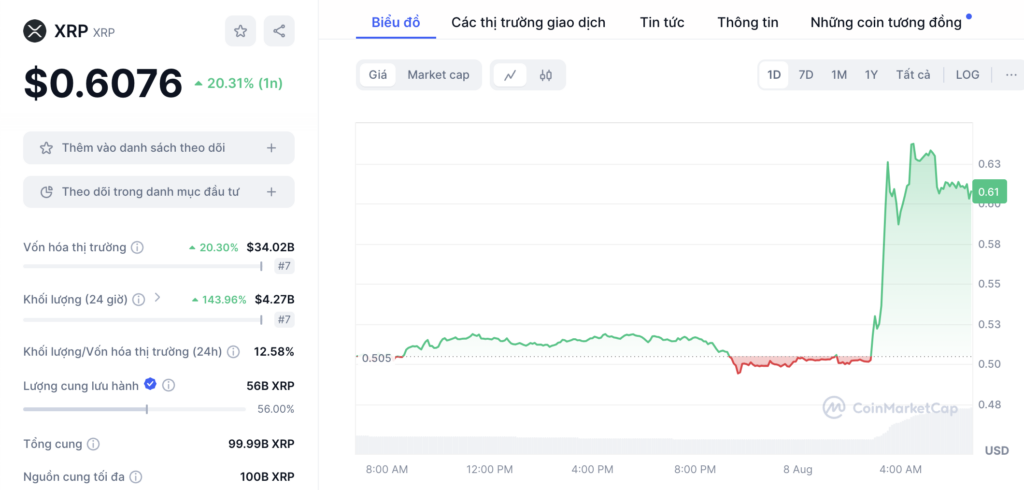Click the $0.6076 price value
Image resolution: width=1024 pixels, height=490 pixels.
pos(103,84)
